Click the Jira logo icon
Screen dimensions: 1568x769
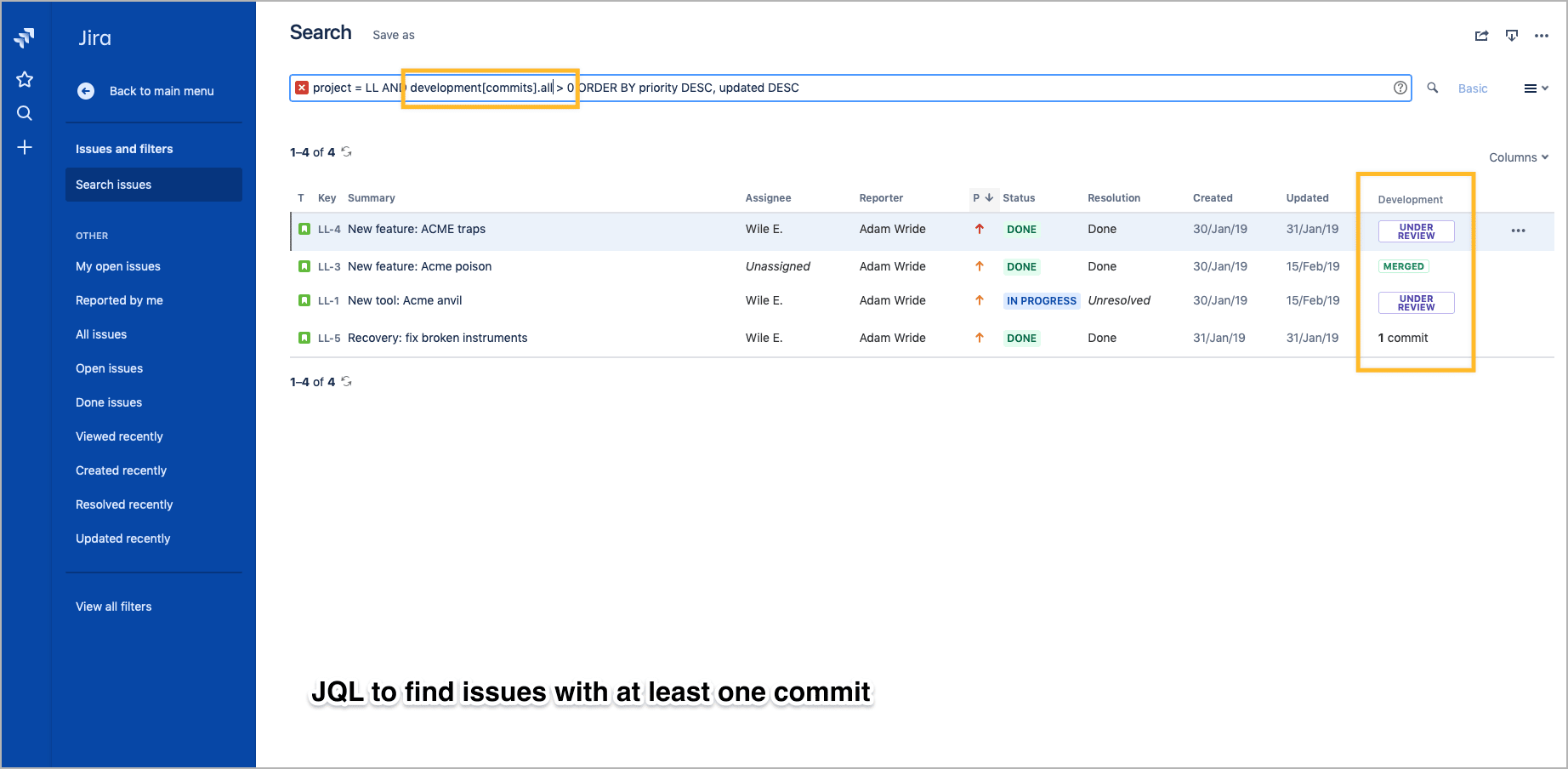click(x=25, y=37)
